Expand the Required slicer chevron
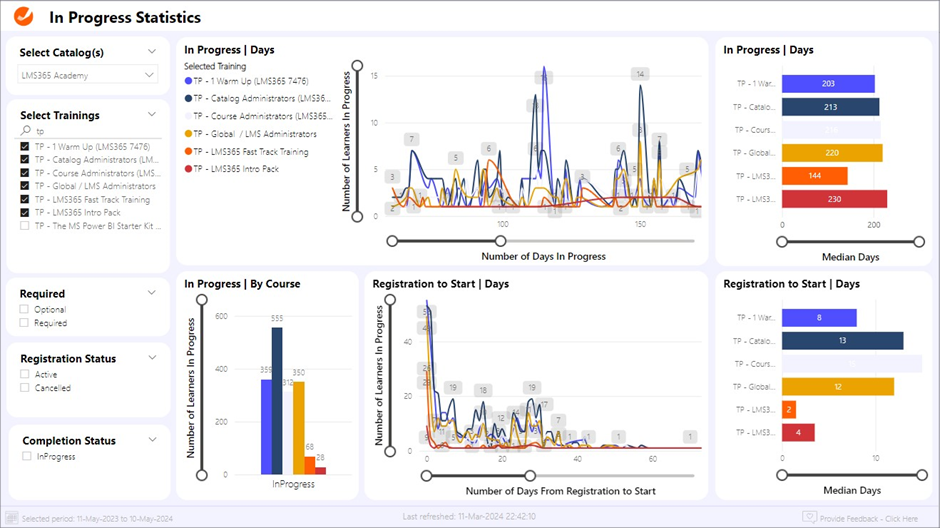This screenshot has height=528, width=940. pos(152,293)
